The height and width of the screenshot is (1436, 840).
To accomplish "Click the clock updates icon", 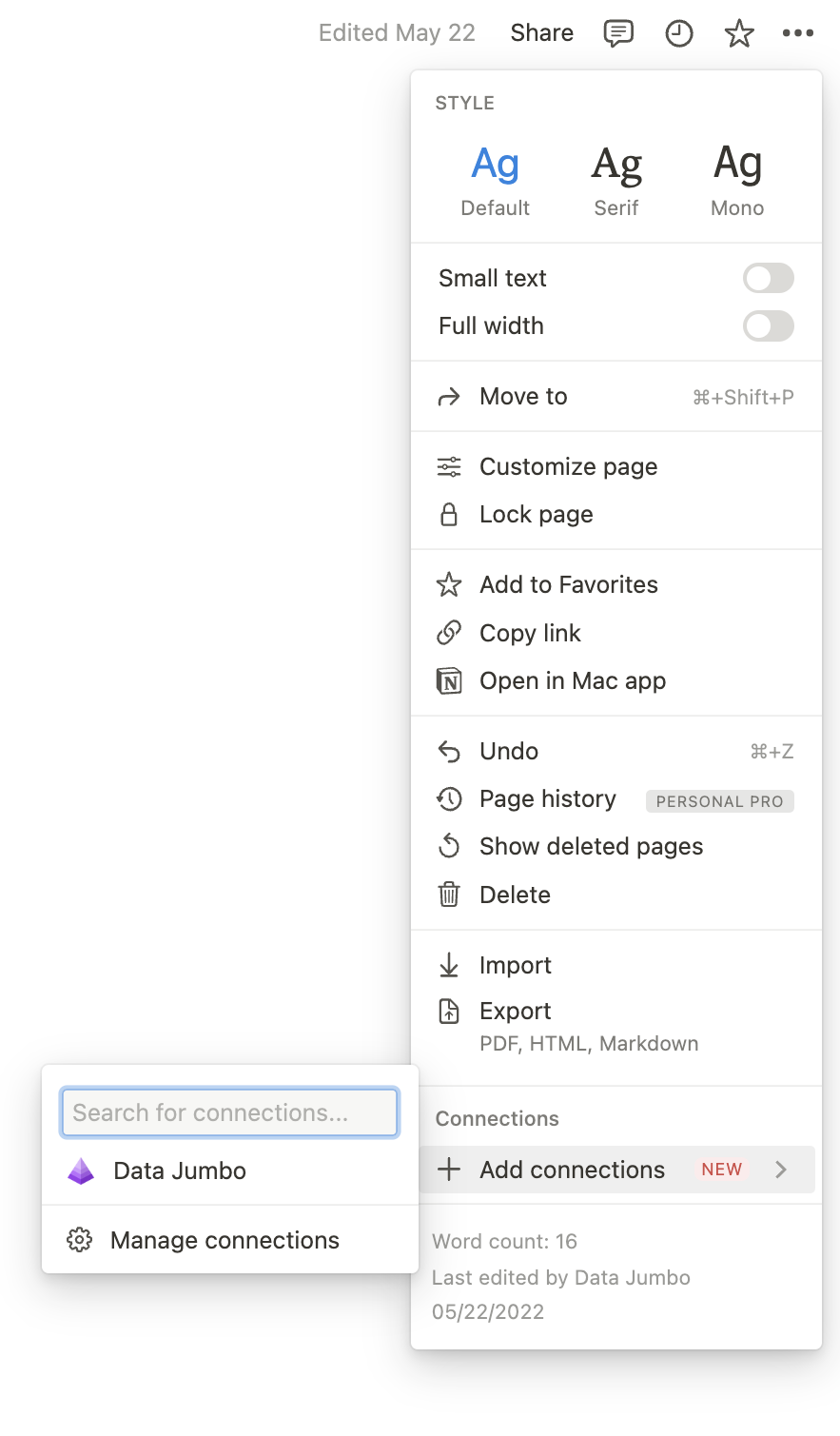I will tap(678, 33).
